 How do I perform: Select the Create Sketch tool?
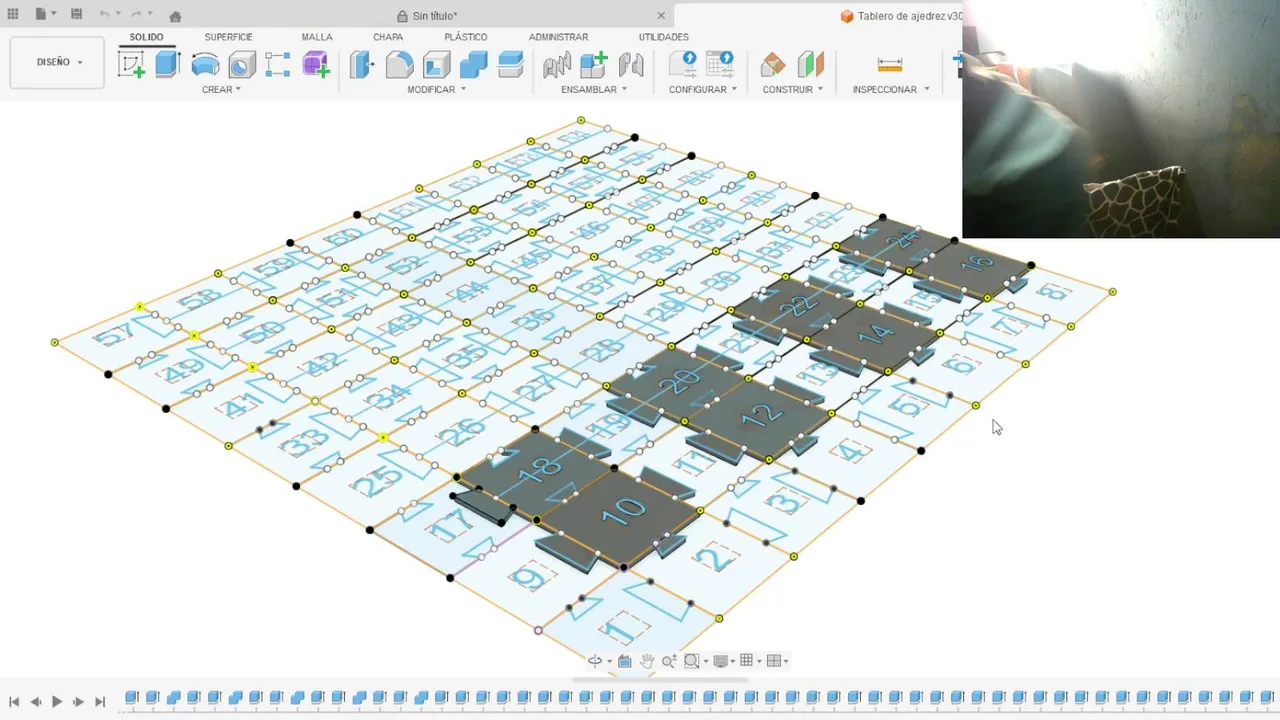(x=131, y=65)
